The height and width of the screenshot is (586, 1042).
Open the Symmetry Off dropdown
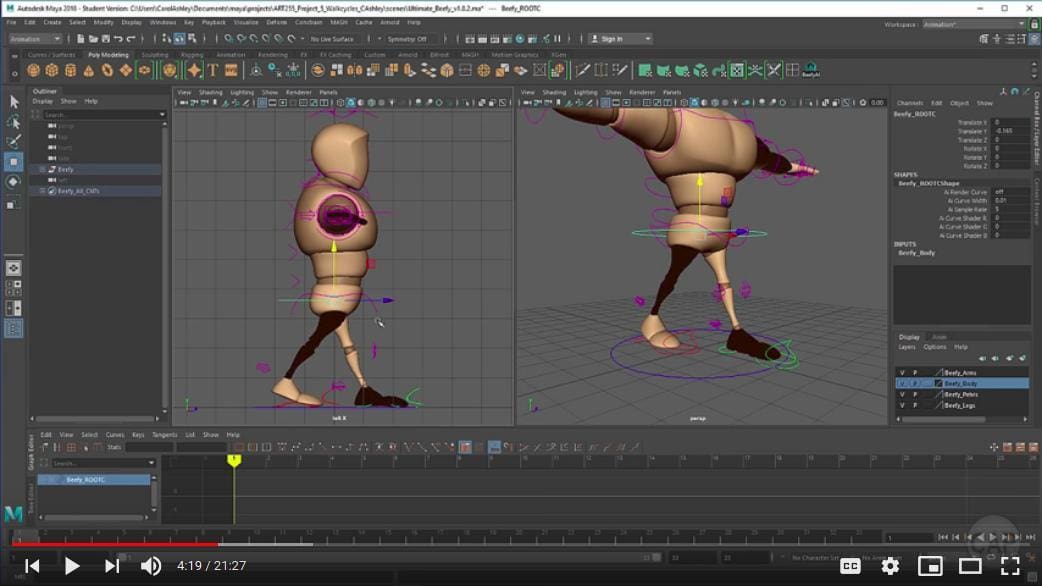point(404,38)
